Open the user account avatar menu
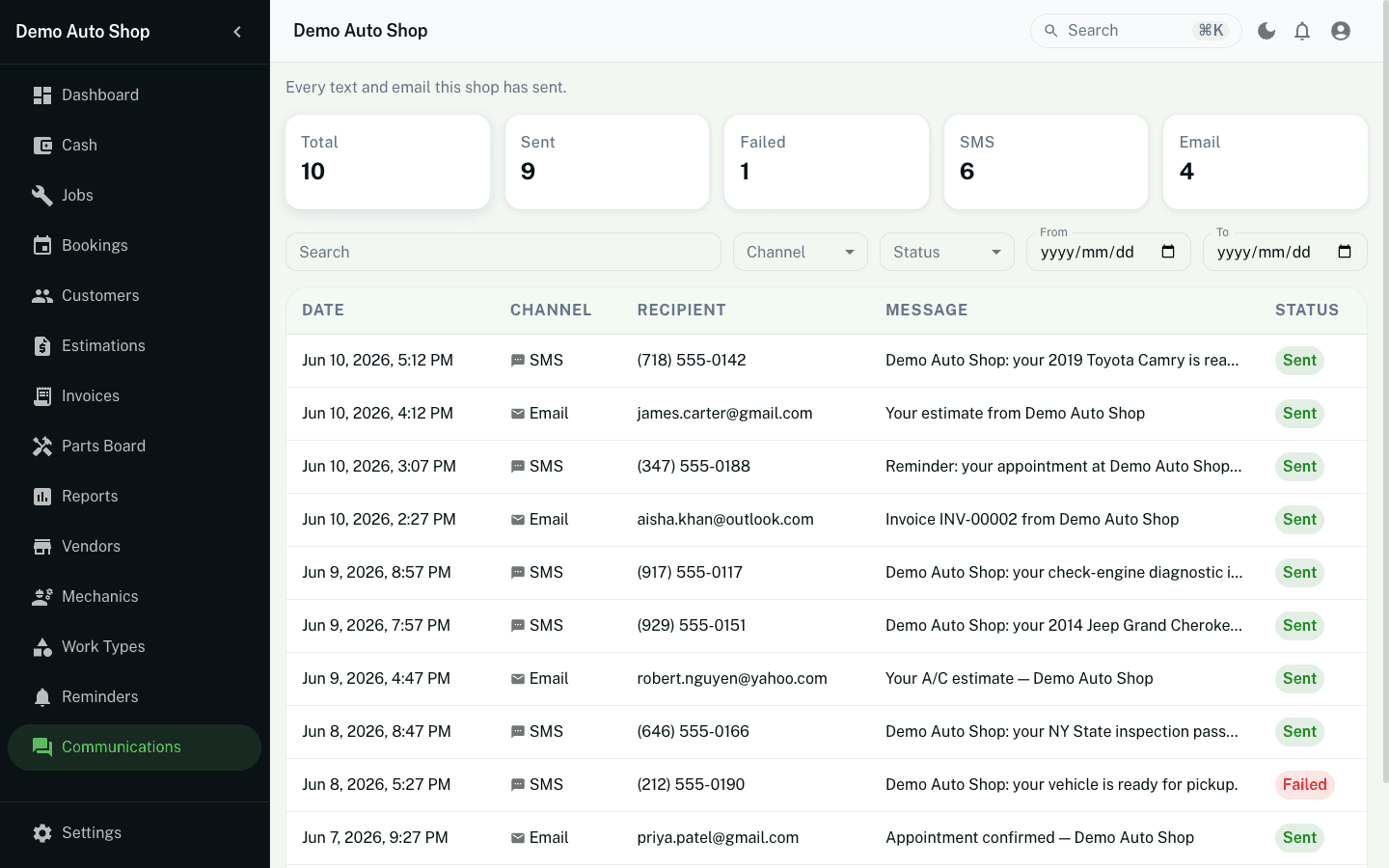The image size is (1389, 868). click(1341, 31)
